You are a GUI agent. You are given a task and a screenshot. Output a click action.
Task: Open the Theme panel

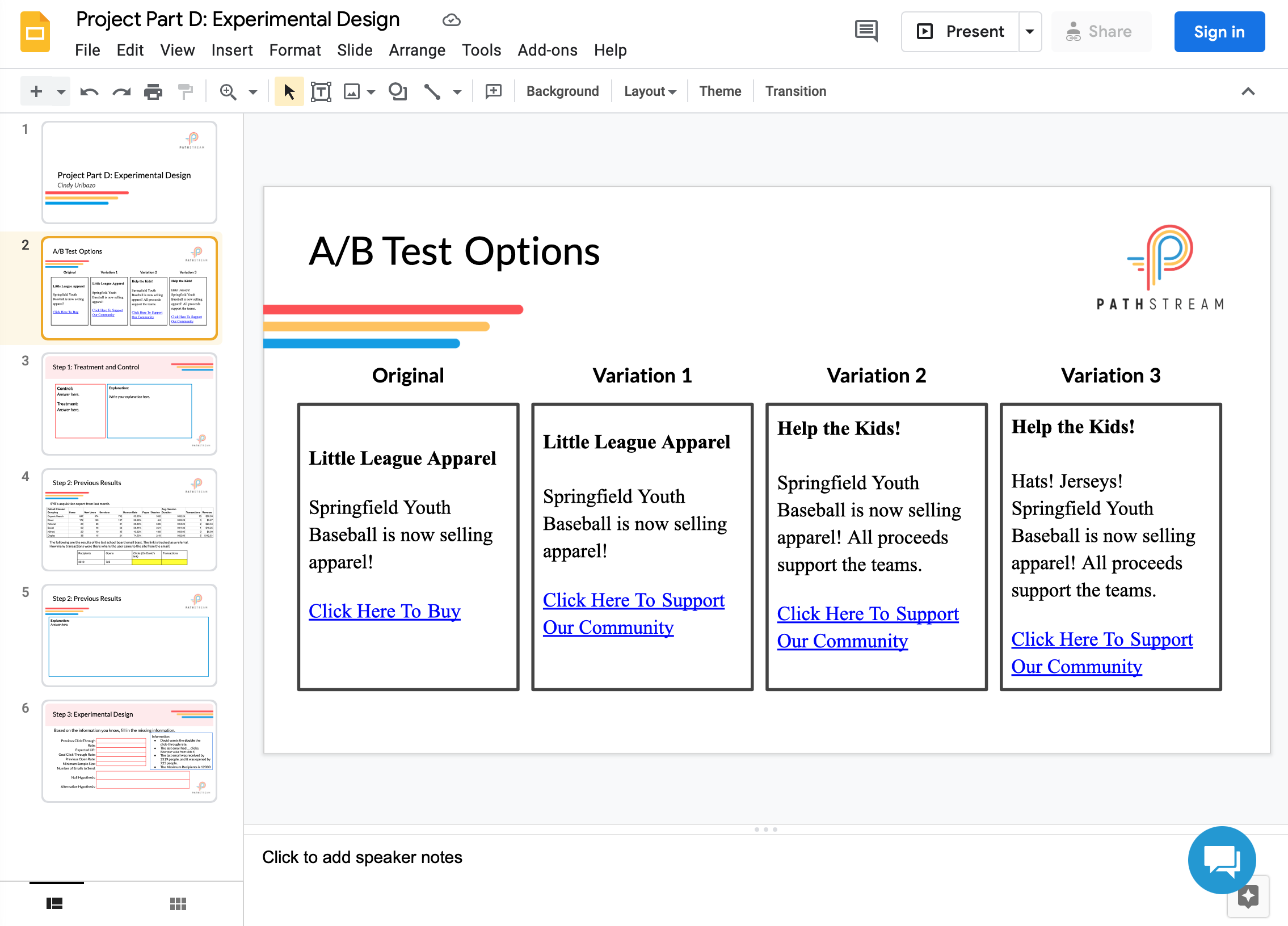click(719, 91)
